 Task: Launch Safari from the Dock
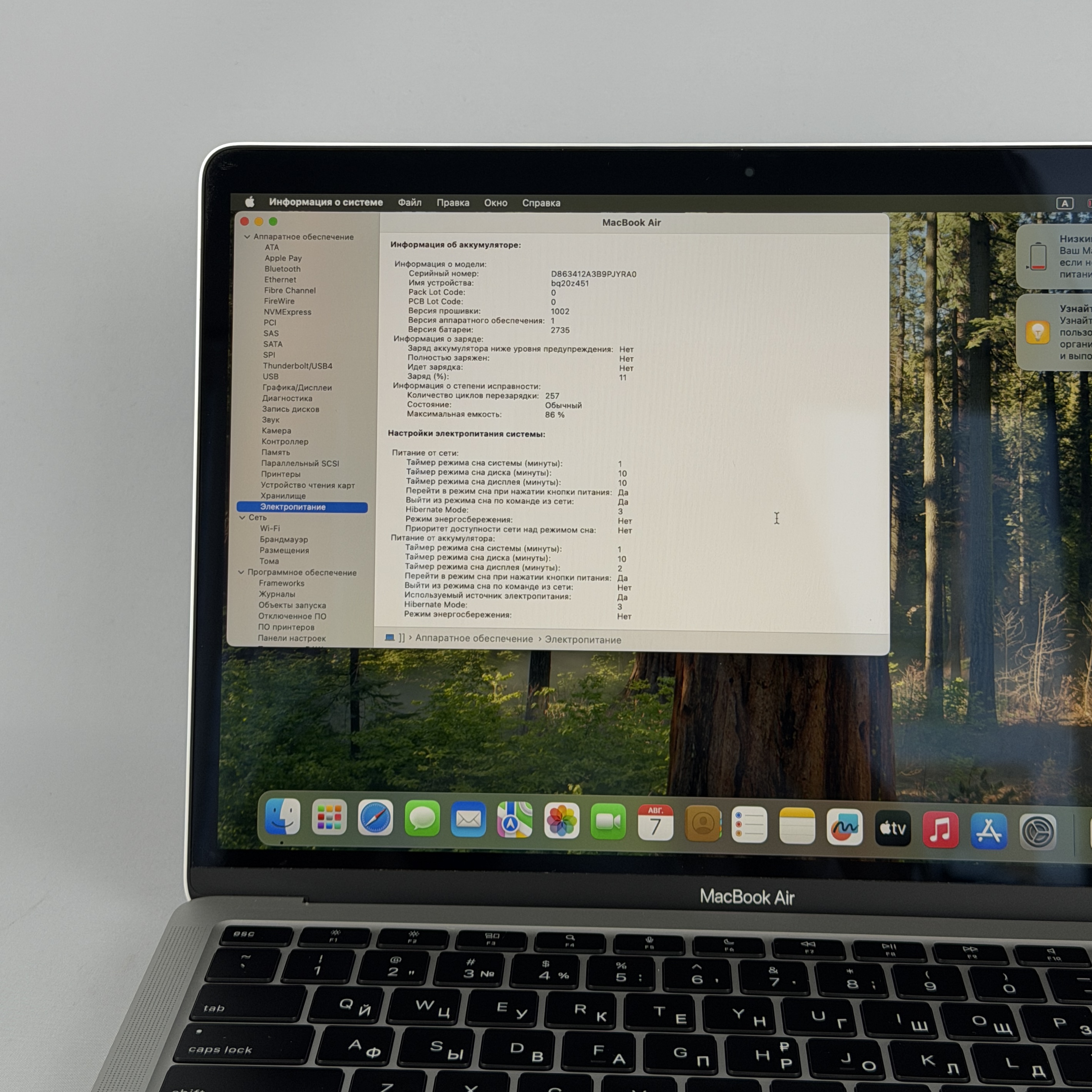(x=375, y=818)
